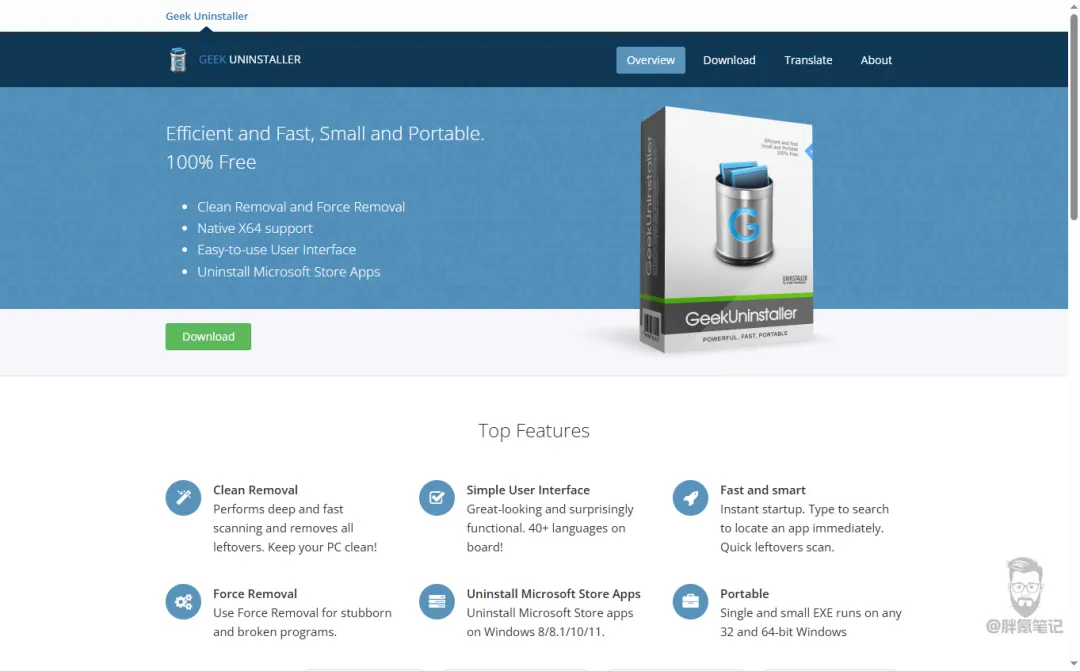Screen dimensions: 1080x671
Task: Open the About page
Action: (x=876, y=60)
